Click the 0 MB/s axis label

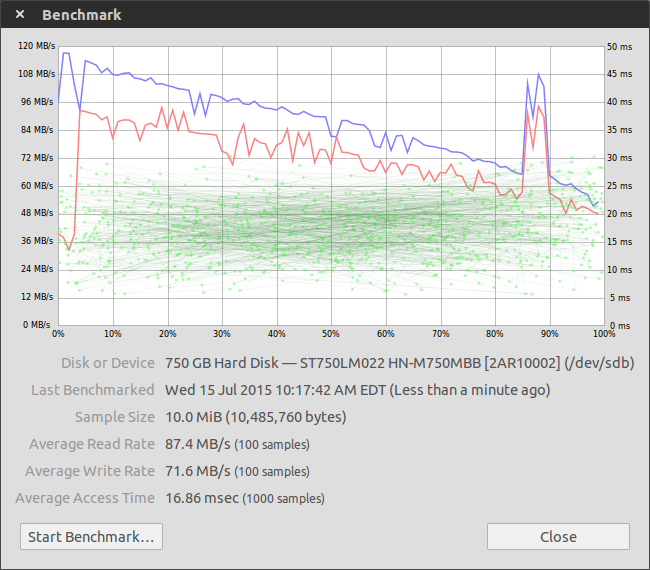click(36, 325)
